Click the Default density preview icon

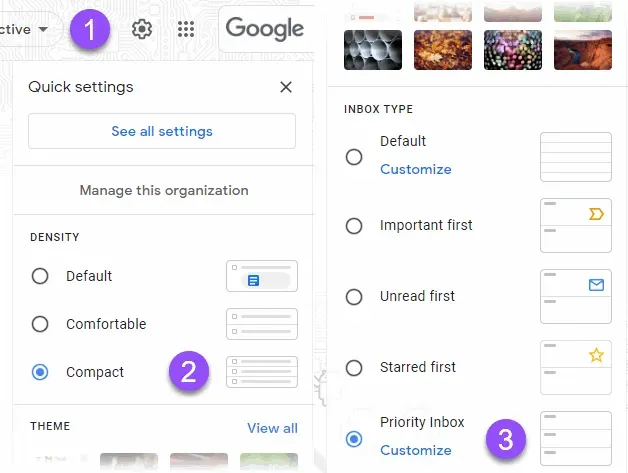click(x=262, y=276)
